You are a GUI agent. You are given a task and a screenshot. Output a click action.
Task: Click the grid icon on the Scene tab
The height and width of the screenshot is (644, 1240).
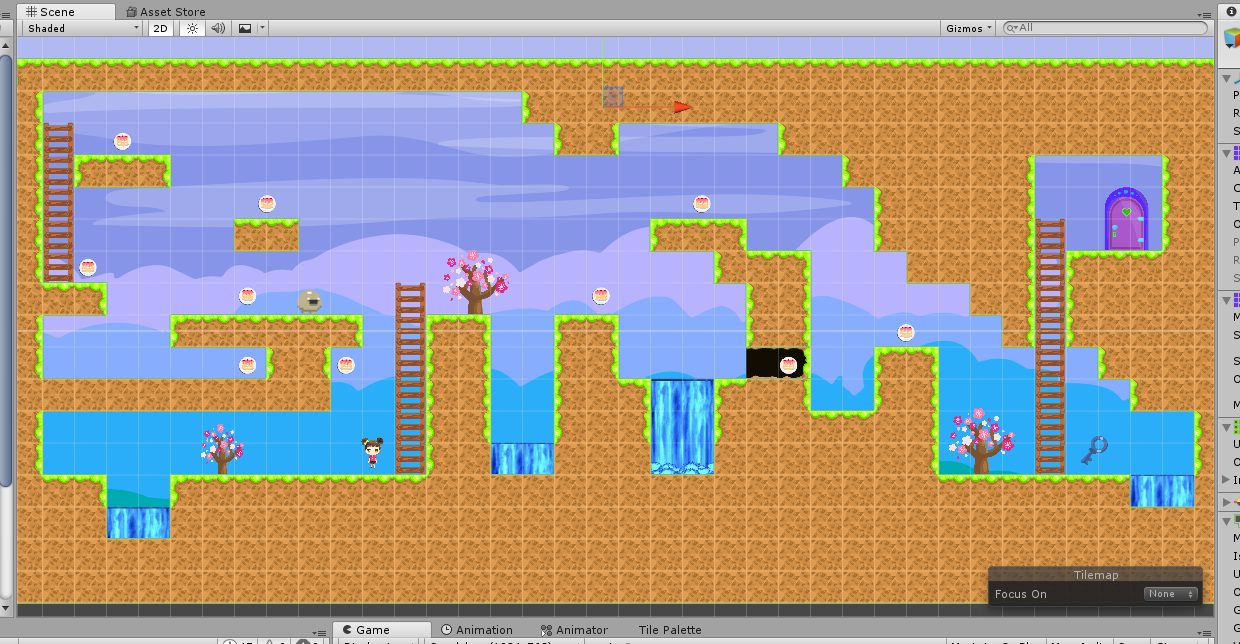point(33,11)
